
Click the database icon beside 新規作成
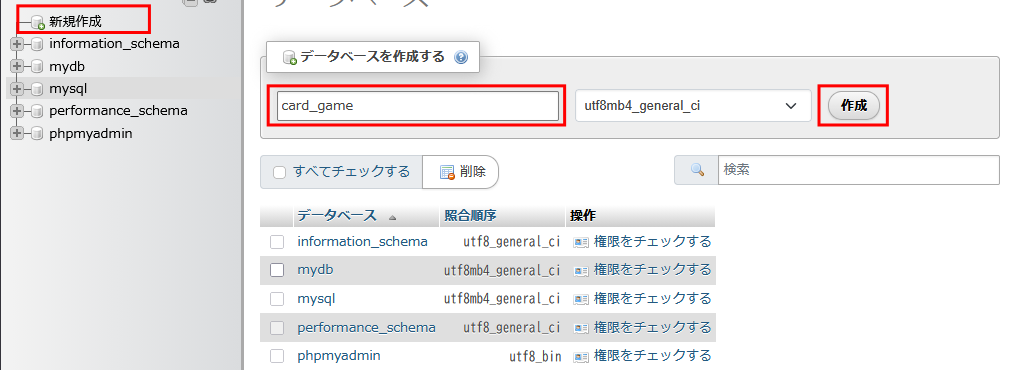click(x=38, y=23)
